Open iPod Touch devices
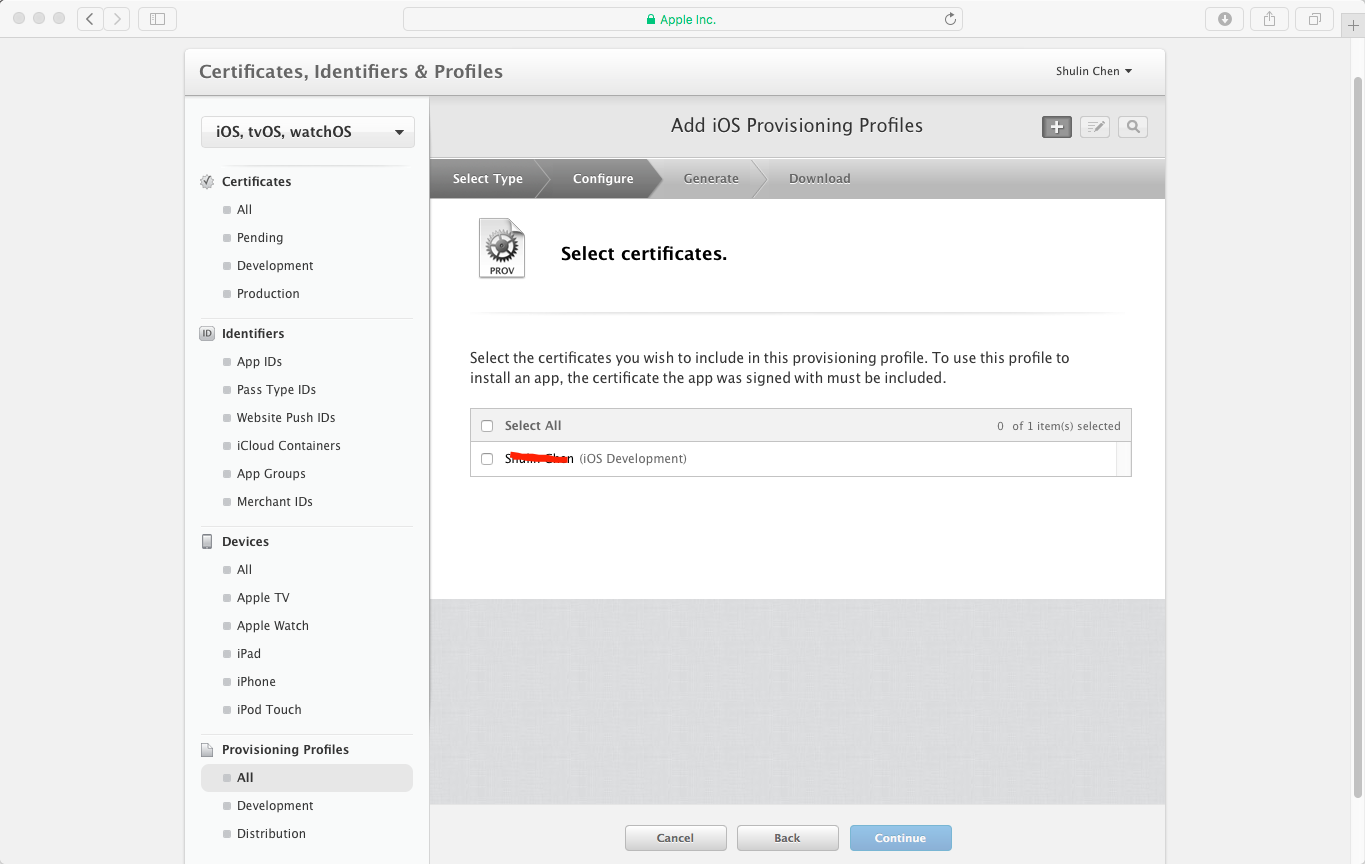Screen dimensions: 1365x864 269,710
